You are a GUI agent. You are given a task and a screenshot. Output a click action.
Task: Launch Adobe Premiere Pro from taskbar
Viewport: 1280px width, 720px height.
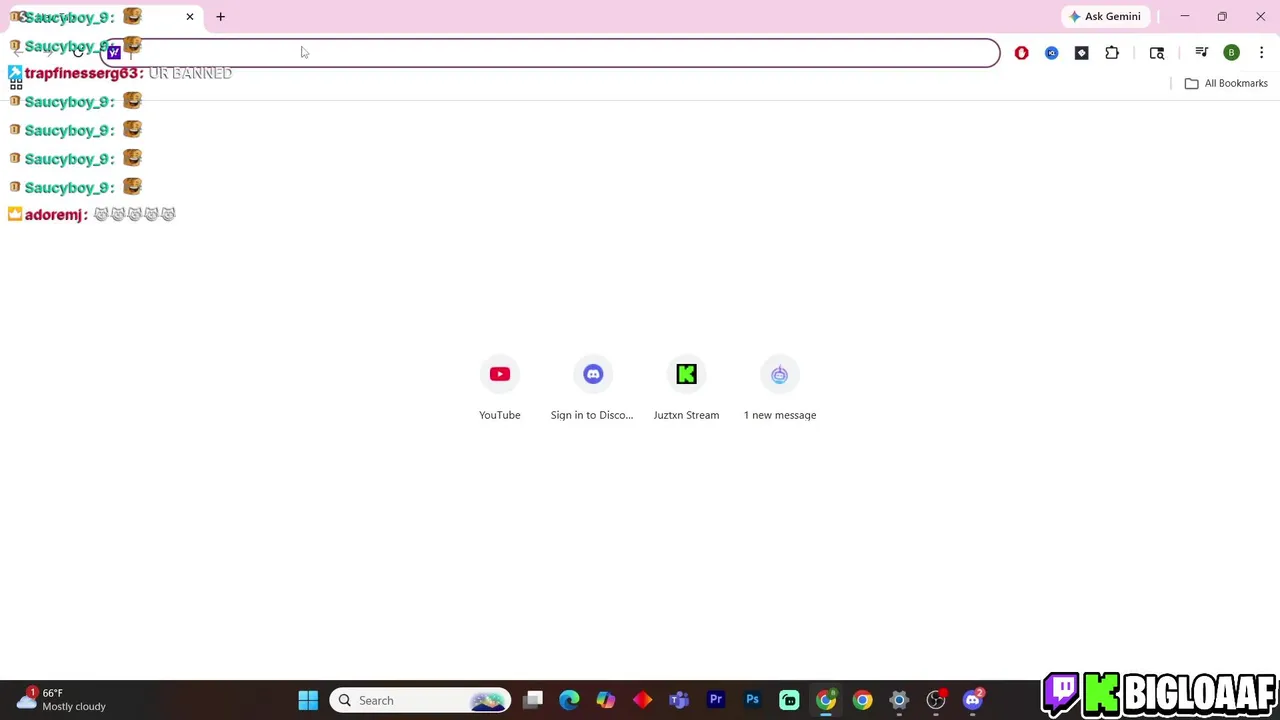pyautogui.click(x=716, y=700)
